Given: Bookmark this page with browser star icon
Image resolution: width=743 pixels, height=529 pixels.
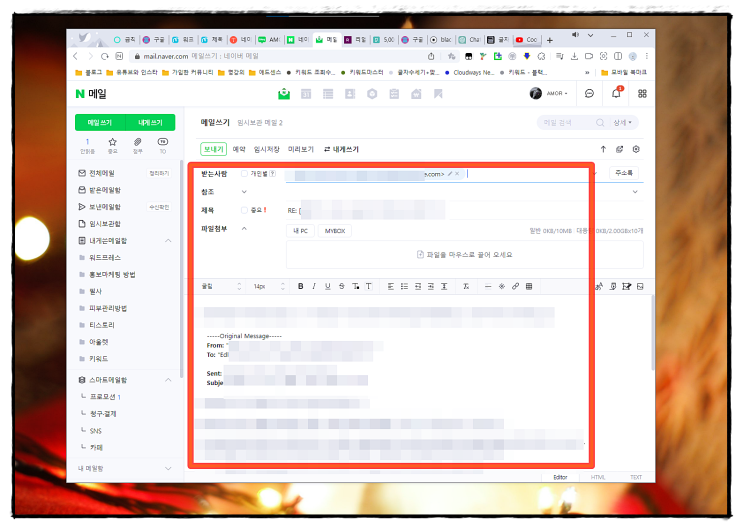Looking at the screenshot, I should [452, 56].
